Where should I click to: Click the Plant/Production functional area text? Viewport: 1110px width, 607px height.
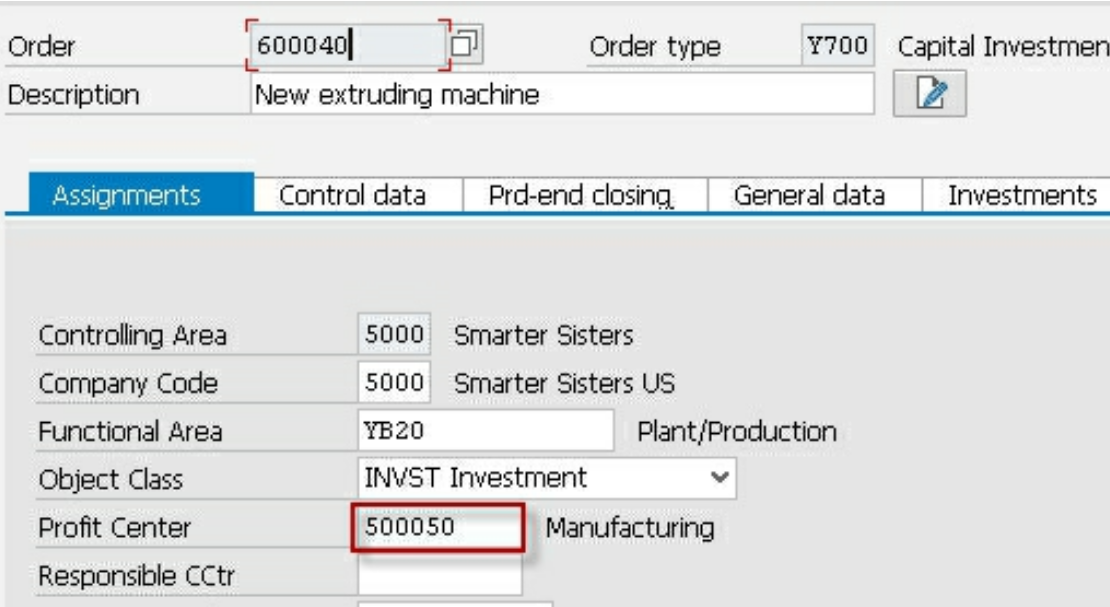pyautogui.click(x=736, y=431)
